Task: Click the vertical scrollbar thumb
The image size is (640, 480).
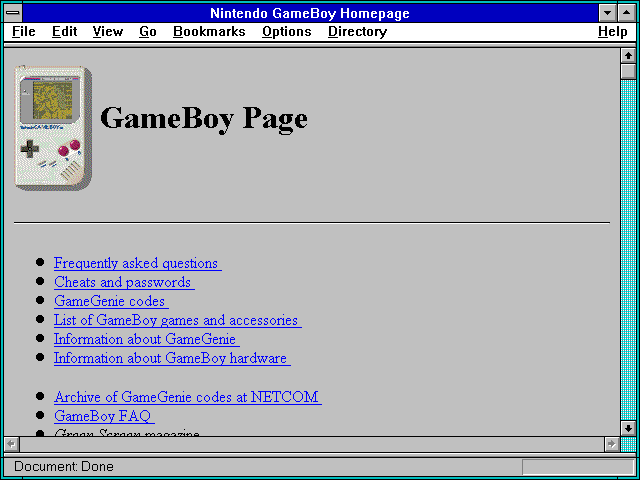Action: coord(628,71)
